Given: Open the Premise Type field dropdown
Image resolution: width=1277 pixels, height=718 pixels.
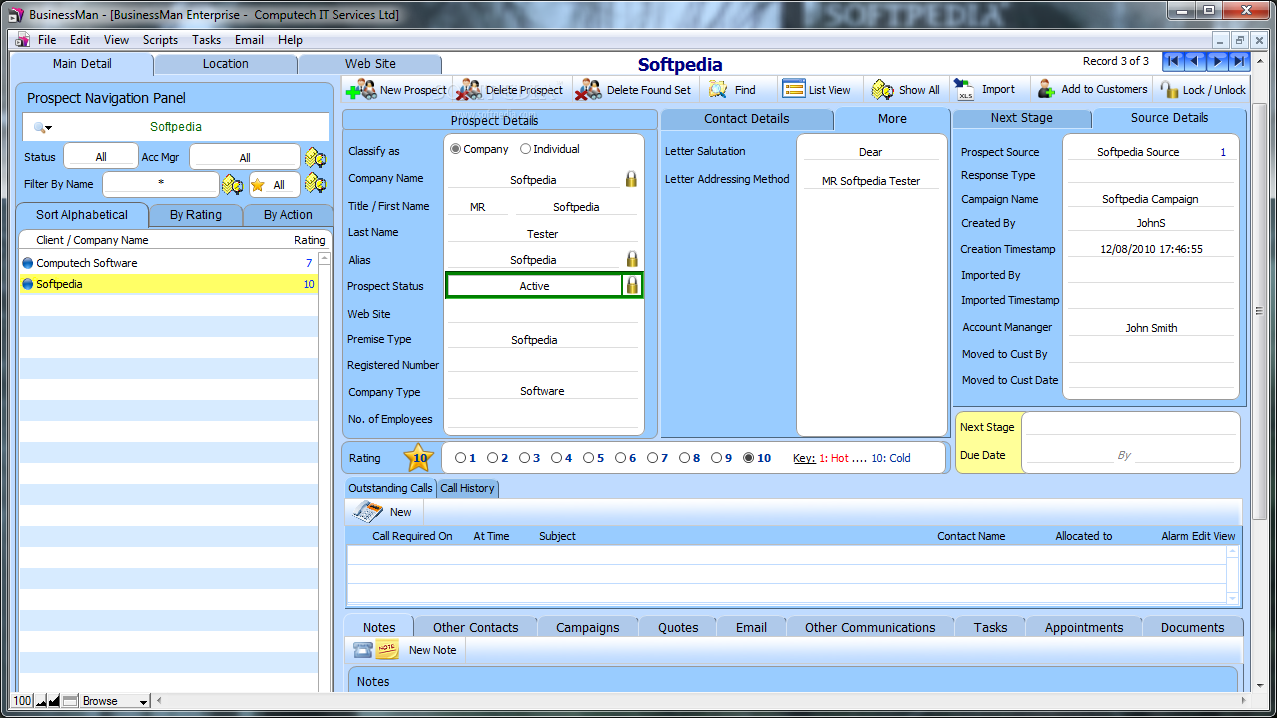Looking at the screenshot, I should click(x=542, y=340).
